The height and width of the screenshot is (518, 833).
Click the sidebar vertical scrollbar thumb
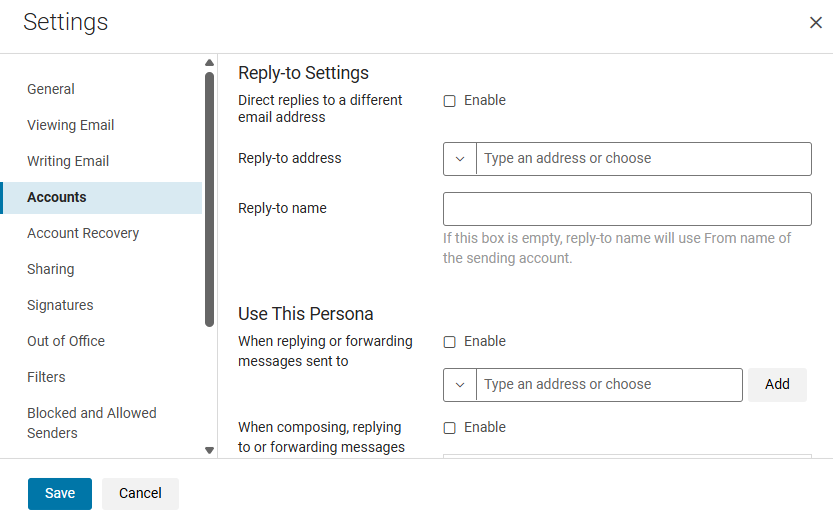pos(209,200)
